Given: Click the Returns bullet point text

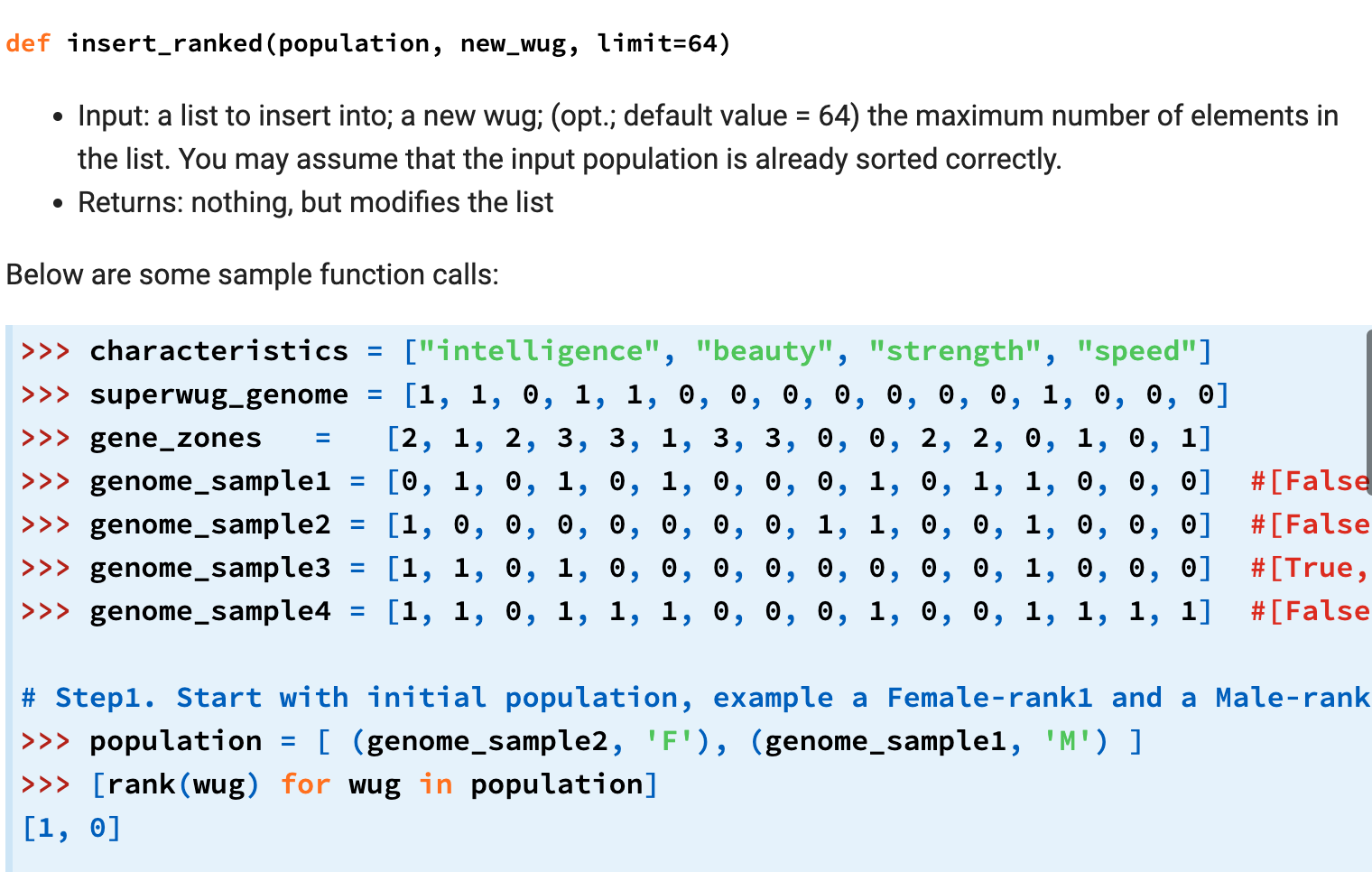Looking at the screenshot, I should [316, 202].
